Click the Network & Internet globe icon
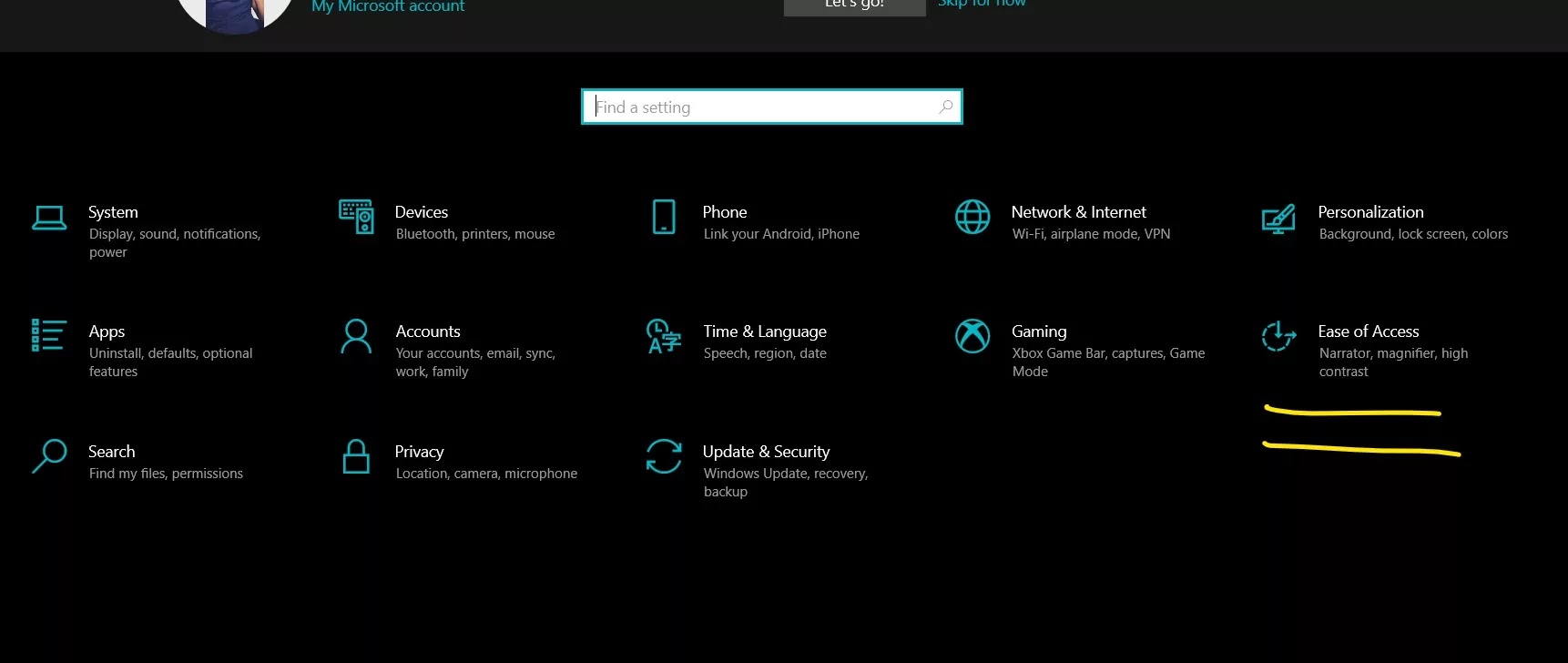The image size is (1568, 663). click(972, 217)
